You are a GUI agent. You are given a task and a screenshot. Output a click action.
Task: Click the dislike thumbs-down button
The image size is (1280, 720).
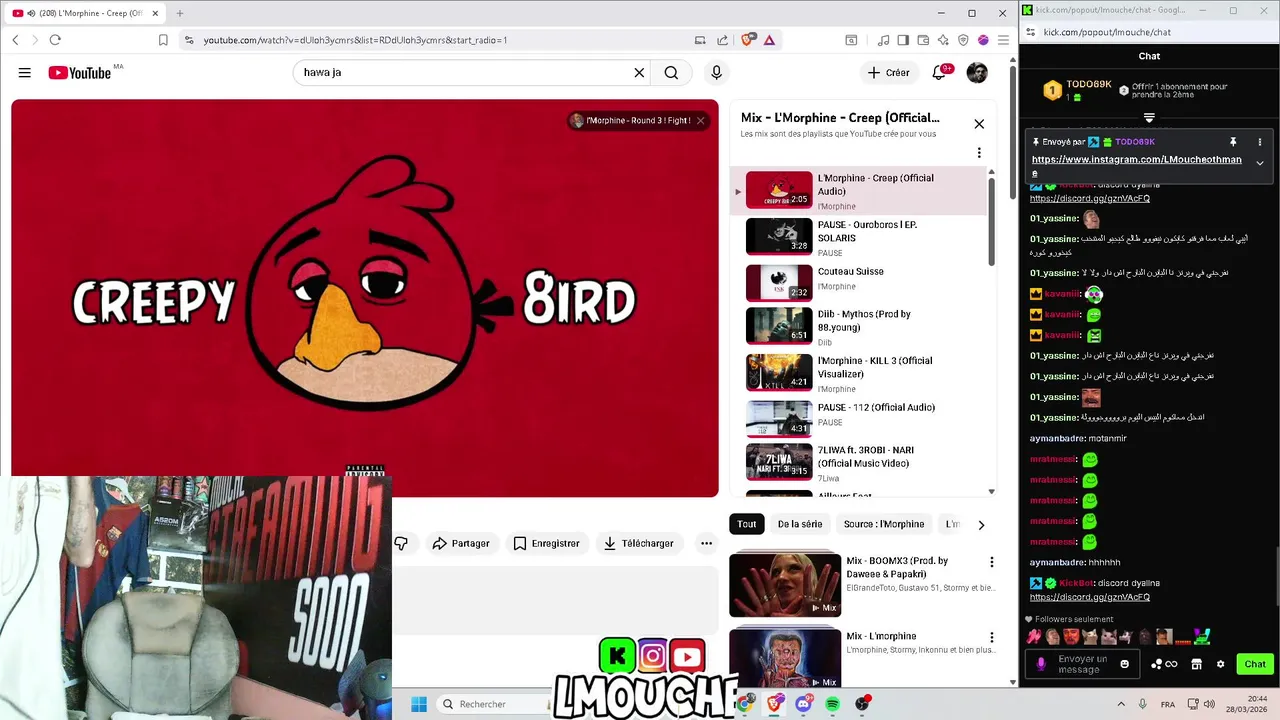401,543
